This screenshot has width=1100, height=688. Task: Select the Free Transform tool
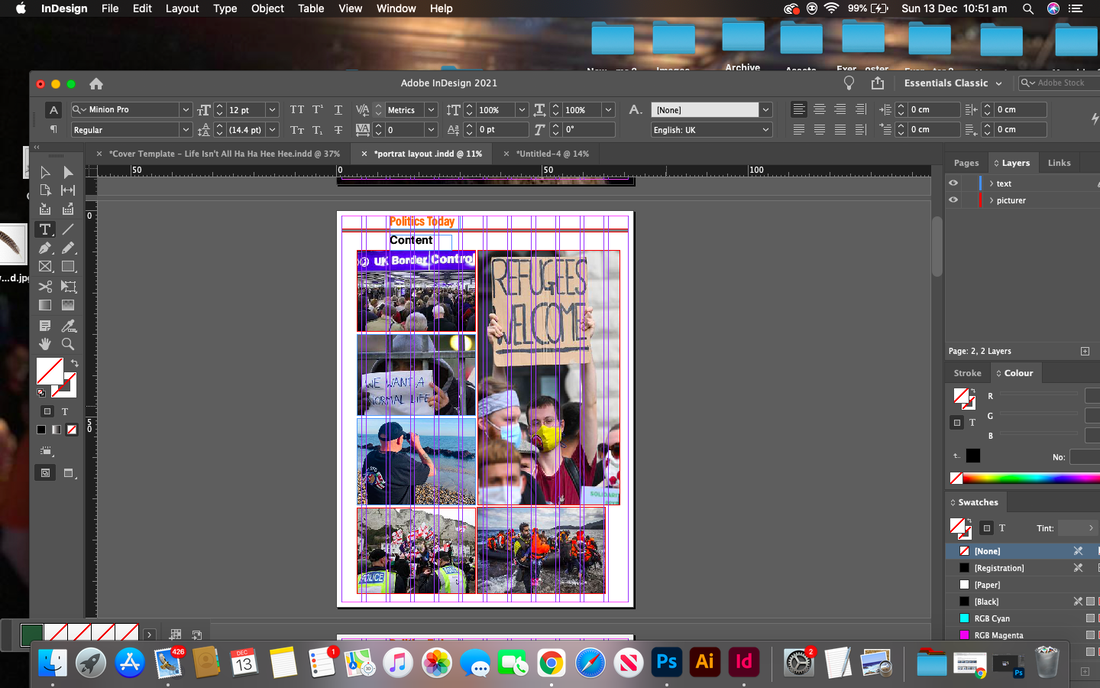tap(68, 286)
